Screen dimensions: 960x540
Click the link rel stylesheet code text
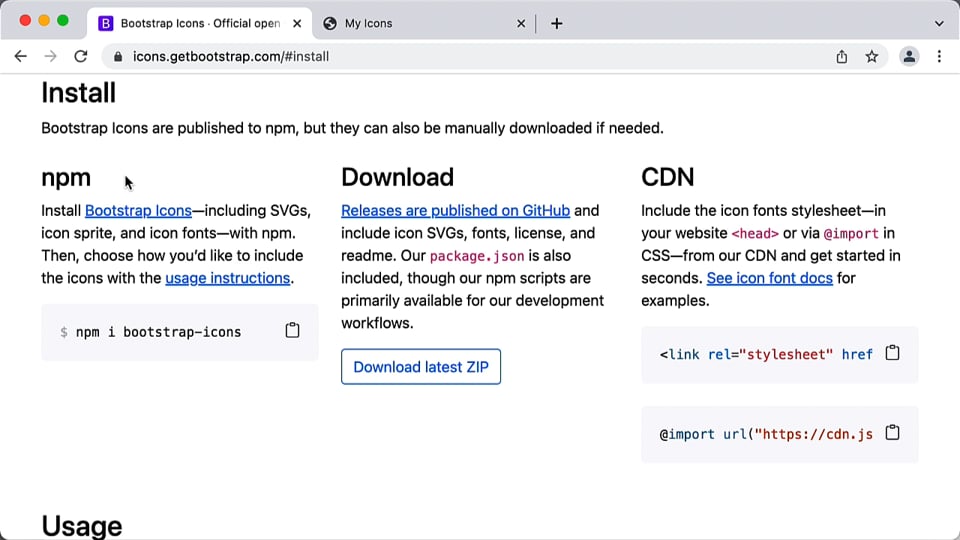766,354
